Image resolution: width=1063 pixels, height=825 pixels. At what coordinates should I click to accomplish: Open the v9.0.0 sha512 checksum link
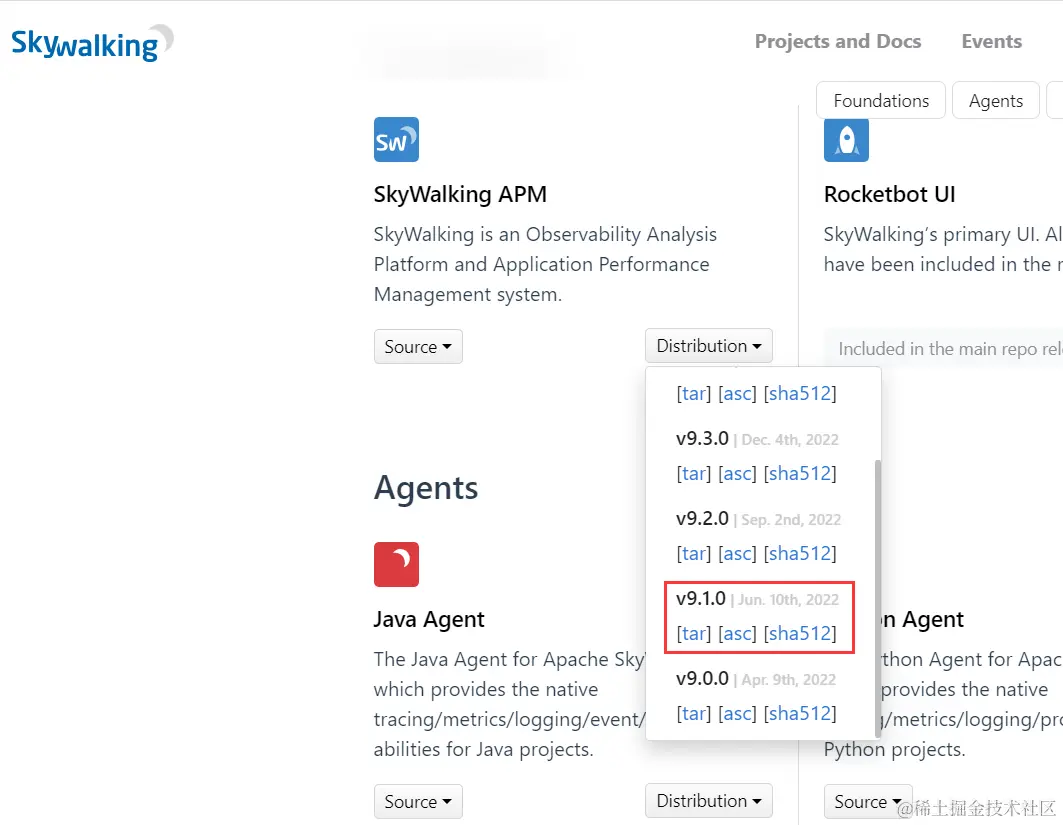[800, 713]
